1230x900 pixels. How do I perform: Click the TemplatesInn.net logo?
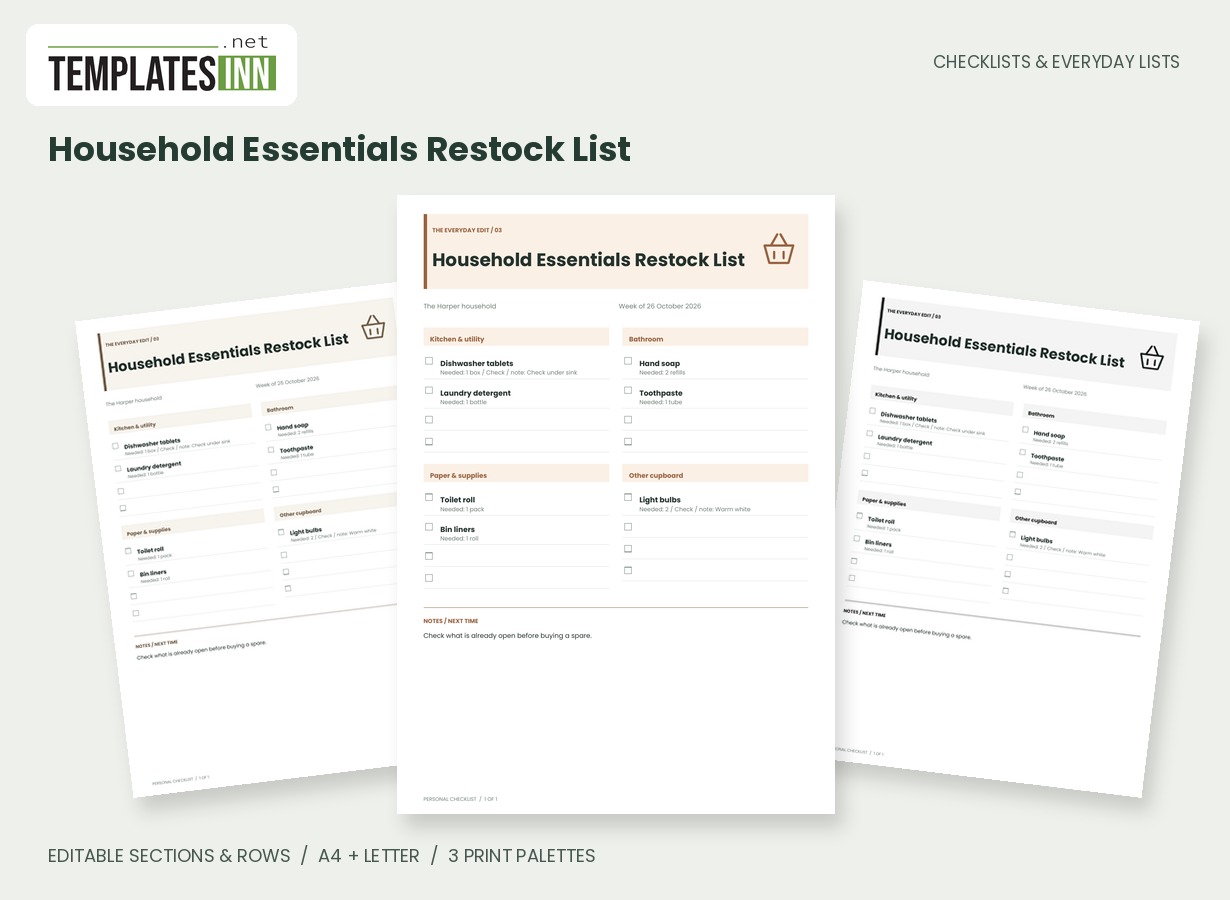(x=161, y=65)
